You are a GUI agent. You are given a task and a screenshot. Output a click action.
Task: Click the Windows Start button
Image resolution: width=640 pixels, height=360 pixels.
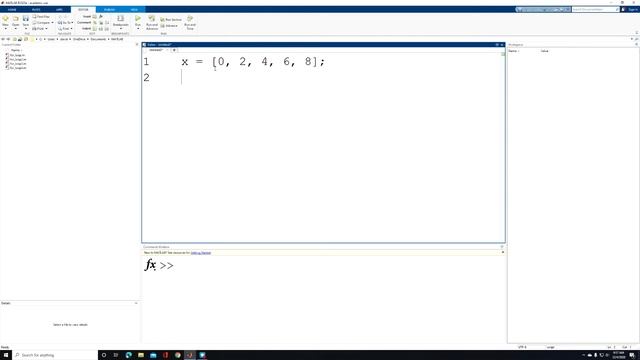(x=6, y=355)
